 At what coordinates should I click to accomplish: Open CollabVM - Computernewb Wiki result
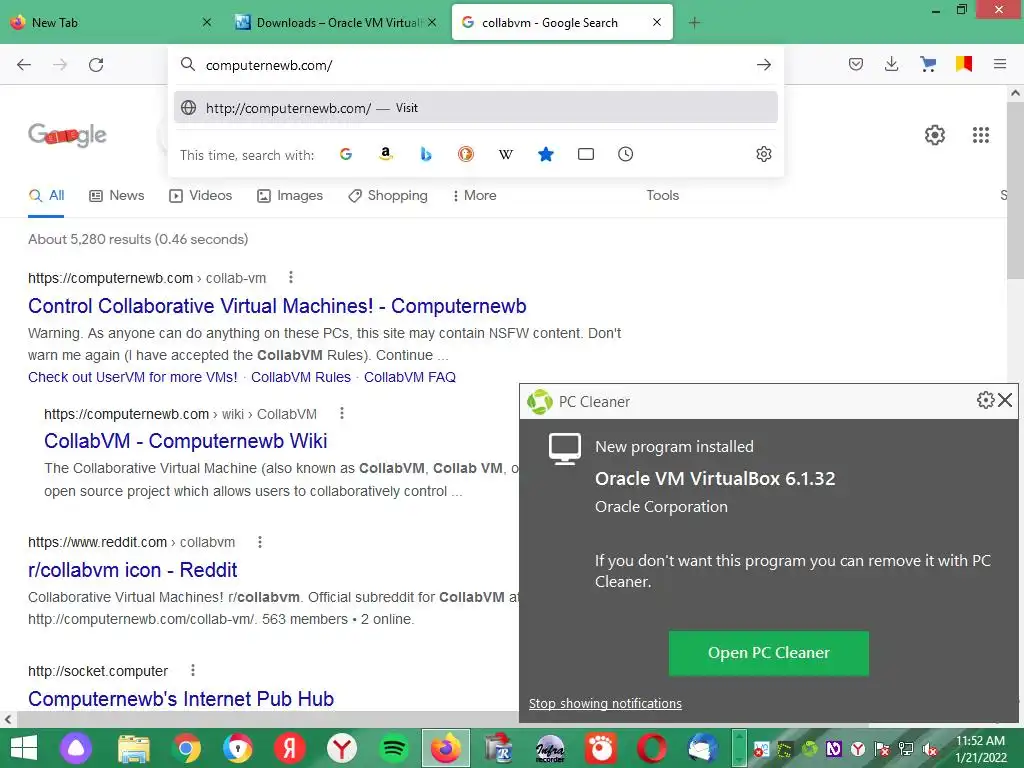185,441
